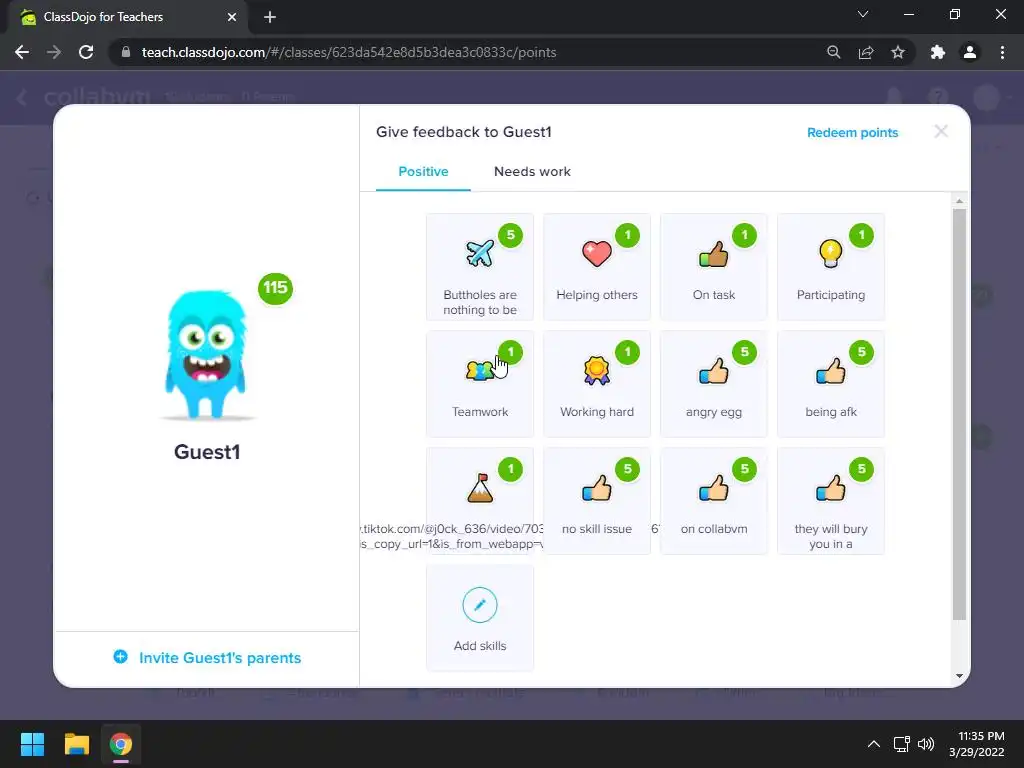The width and height of the screenshot is (1024, 768).
Task: Give the 'they will bury you in a' skill
Action: click(831, 501)
